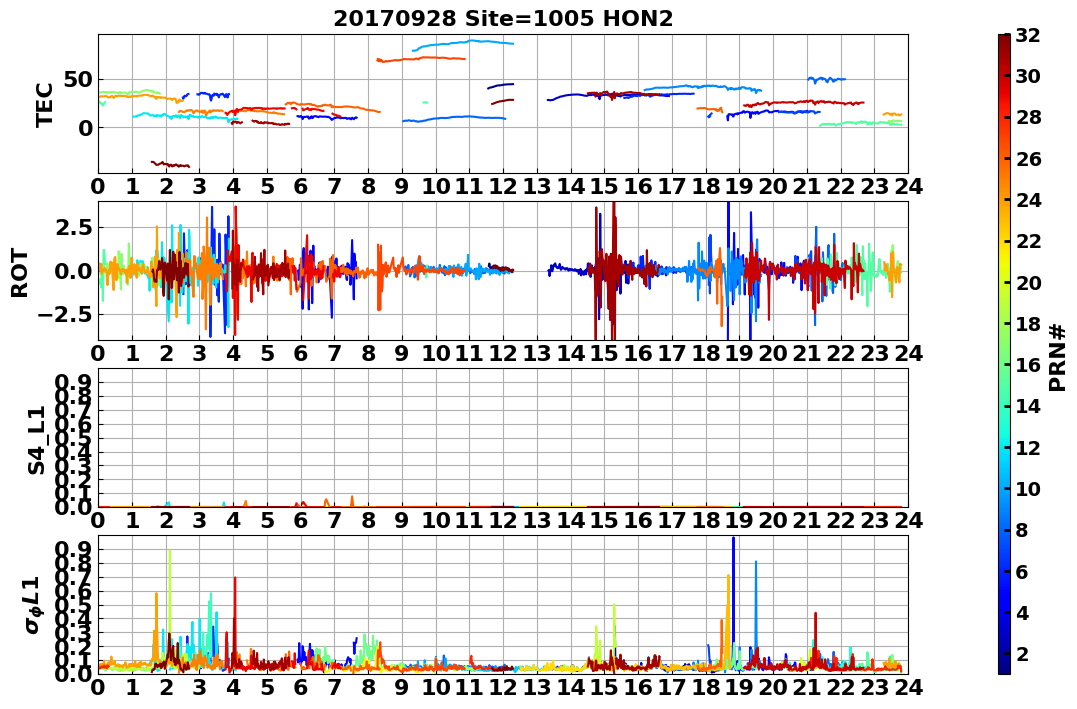Click hour 8 tick under S4_L1 panel
The height and width of the screenshot is (709, 1077).
pos(368,520)
